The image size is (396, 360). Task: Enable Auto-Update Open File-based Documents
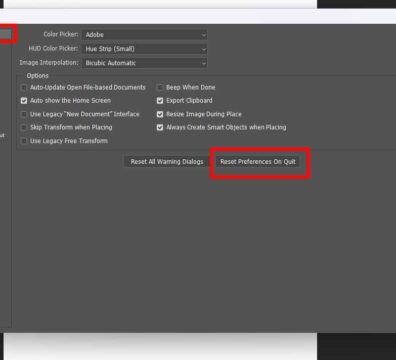coord(24,88)
